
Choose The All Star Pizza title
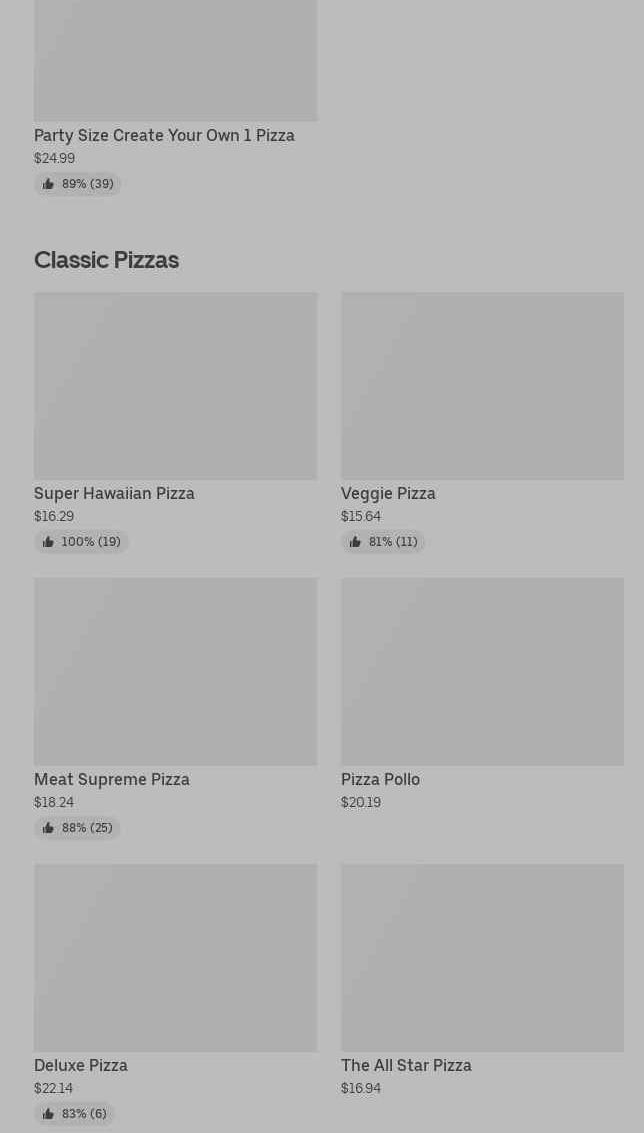pos(406,1065)
